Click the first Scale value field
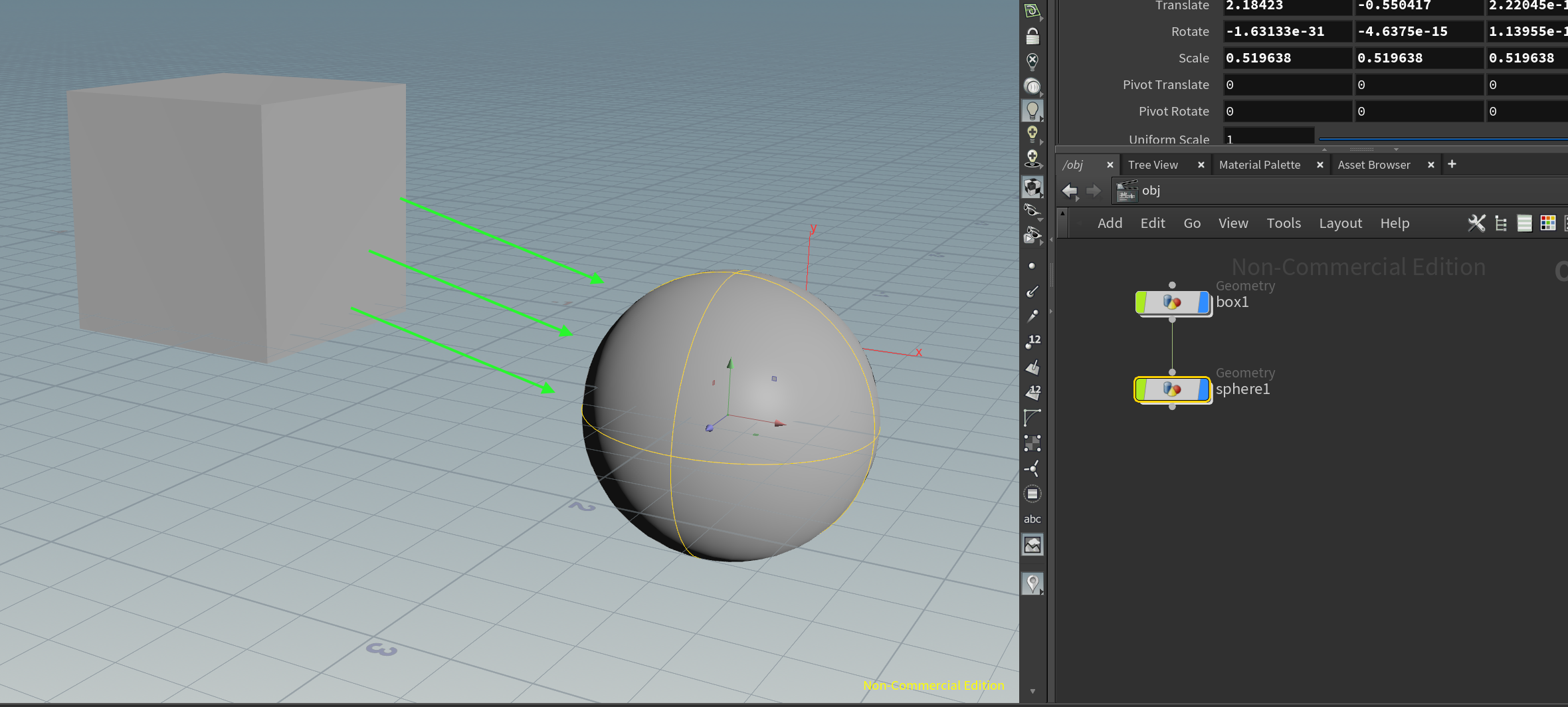The image size is (1568, 707). (1287, 58)
